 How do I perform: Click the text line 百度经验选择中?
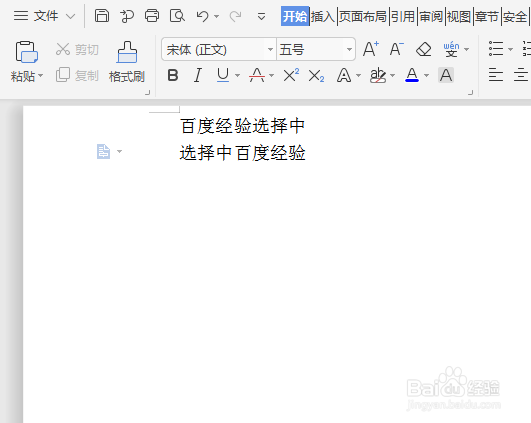pyautogui.click(x=242, y=126)
